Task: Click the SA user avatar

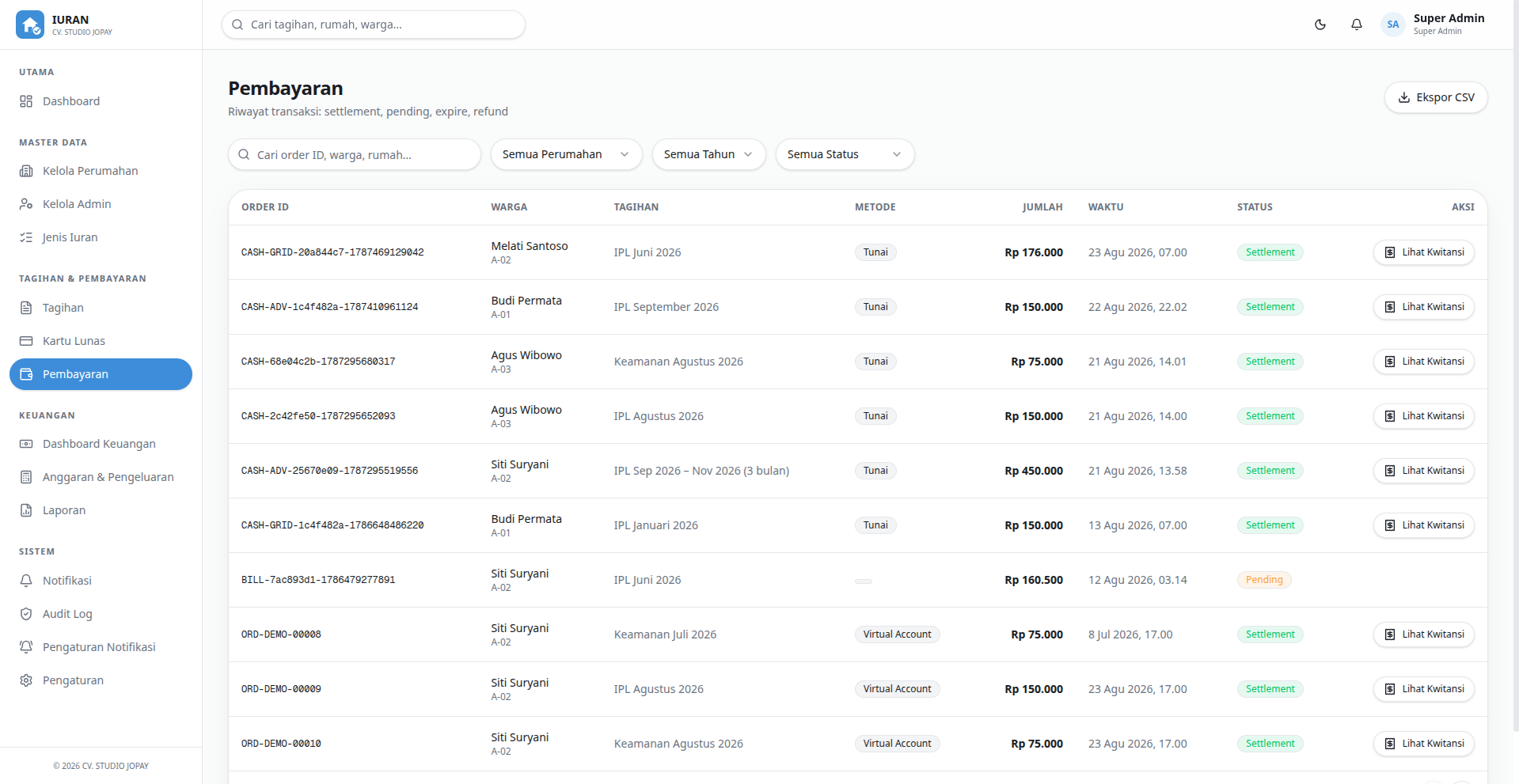Action: point(1393,25)
